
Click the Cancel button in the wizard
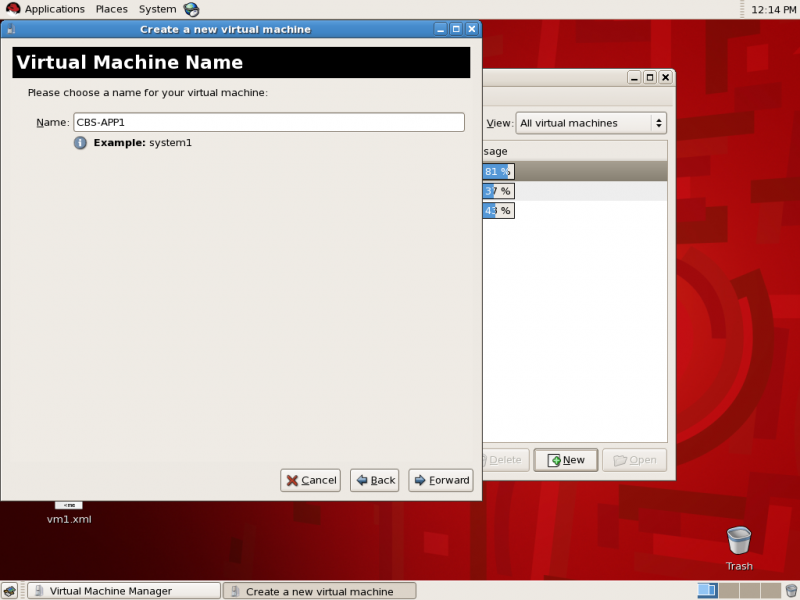pyautogui.click(x=310, y=480)
